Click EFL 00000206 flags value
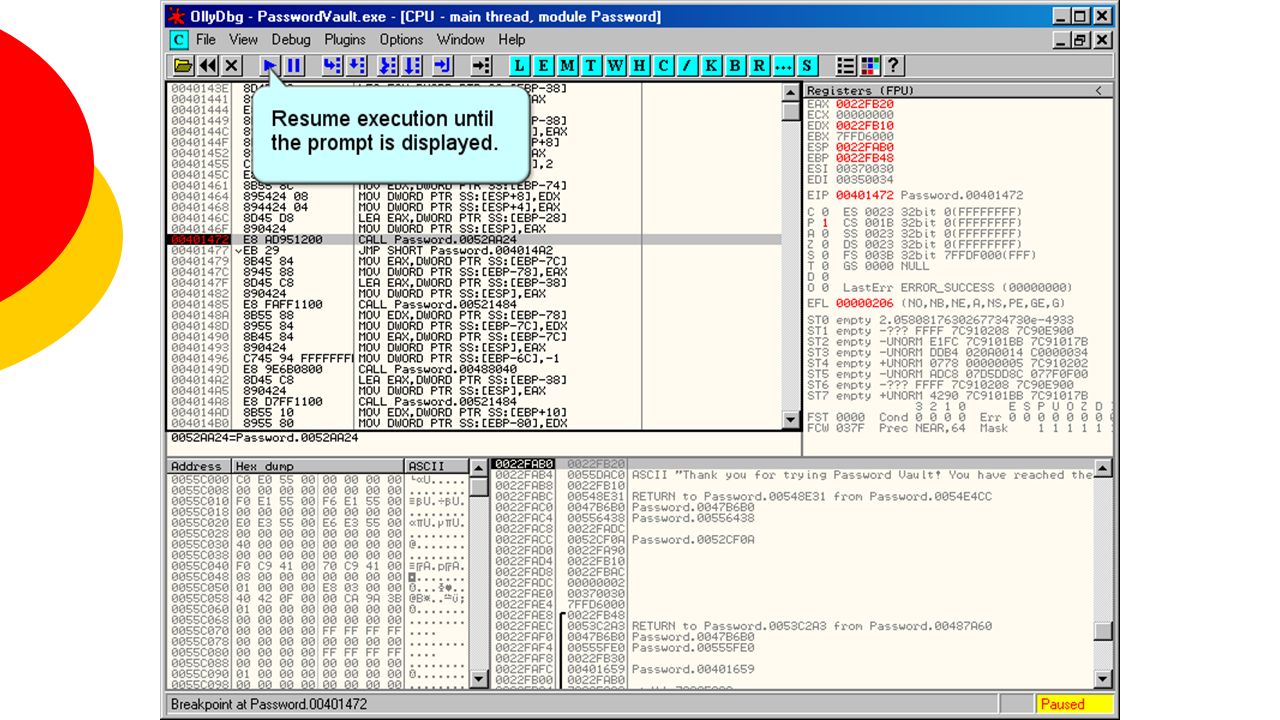1280x720 pixels. pyautogui.click(x=865, y=303)
